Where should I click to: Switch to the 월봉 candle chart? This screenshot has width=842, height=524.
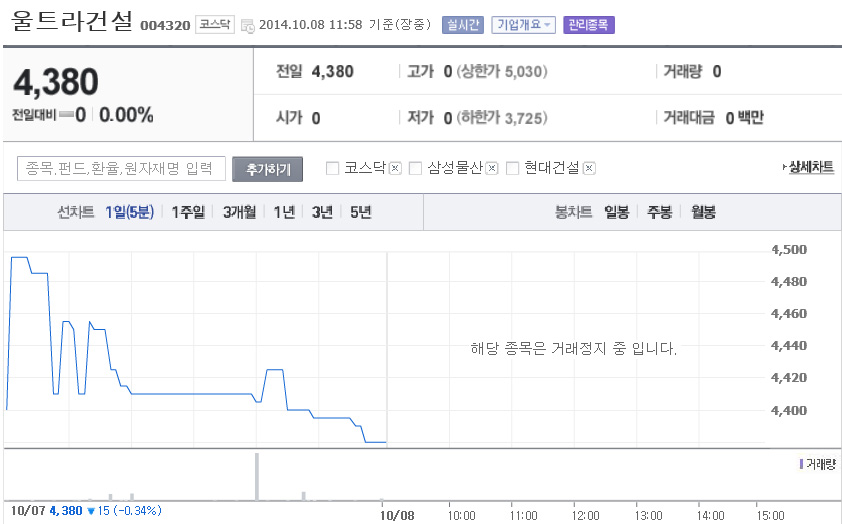[x=703, y=212]
